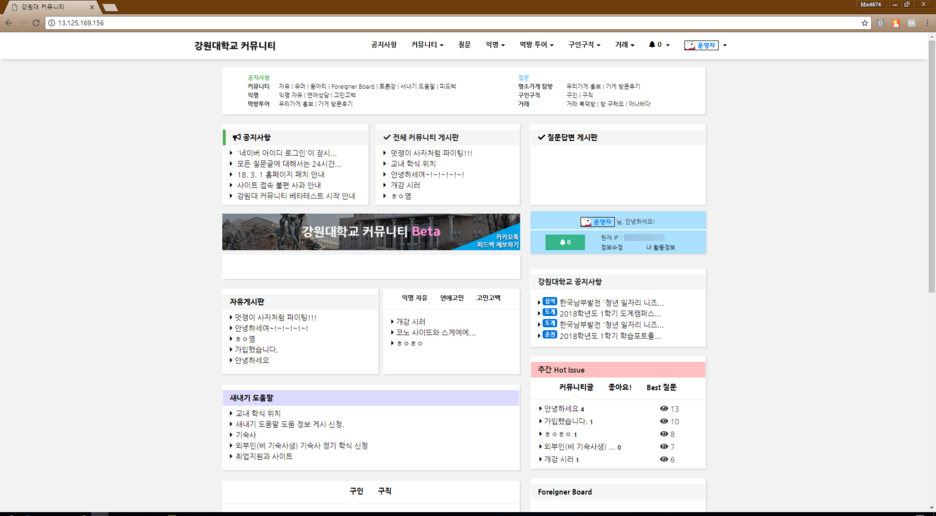936x516 pixels.
Task: Click the eye icon beside 13 views
Action: pos(664,408)
